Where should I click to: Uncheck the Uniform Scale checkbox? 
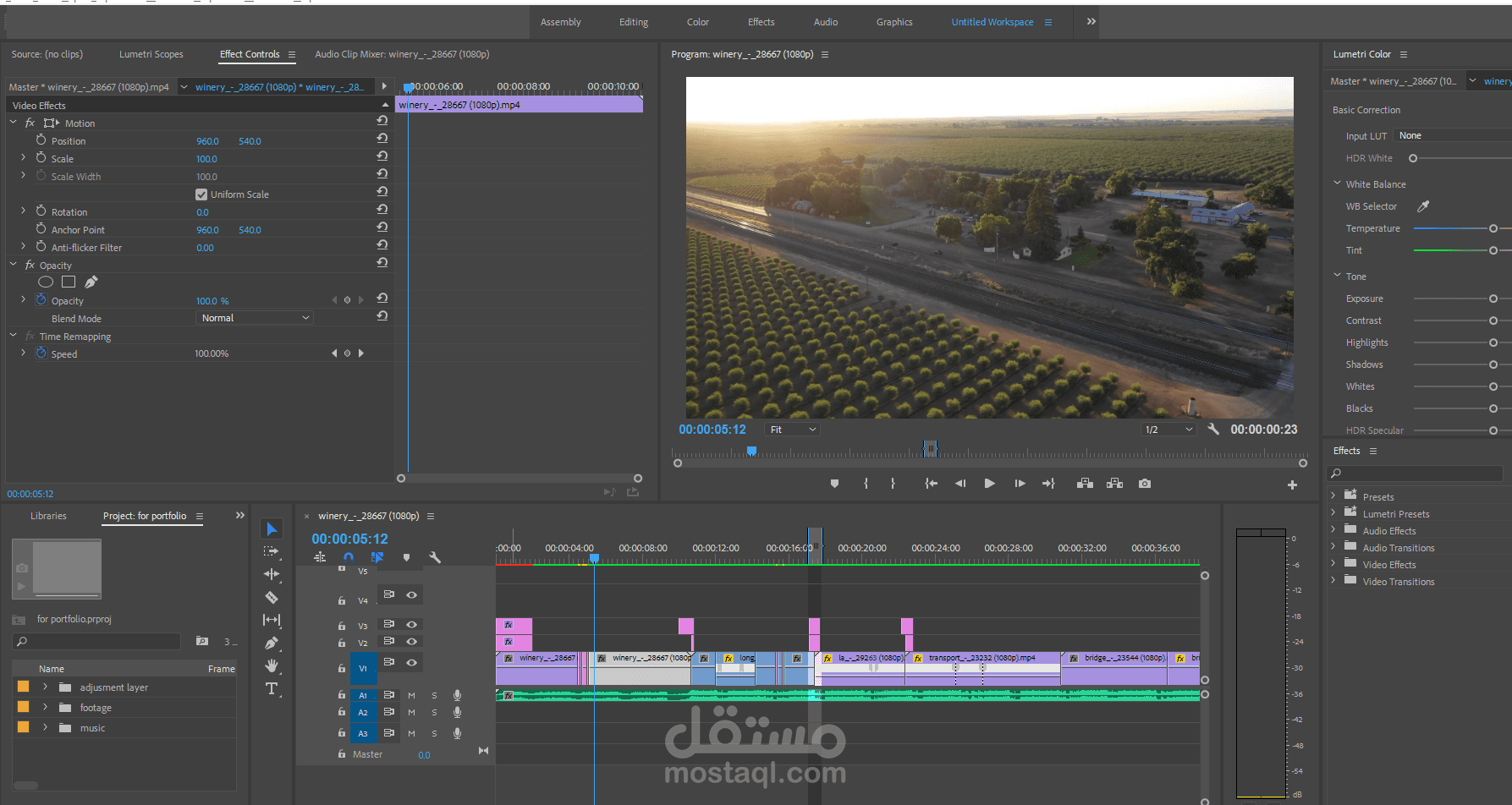[201, 194]
